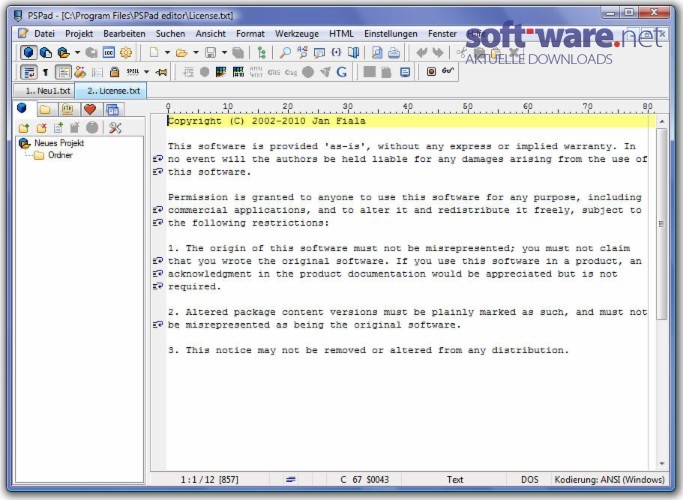Toggle the highlighted line-list button beside pilcrow
The width and height of the screenshot is (683, 500).
(63, 72)
